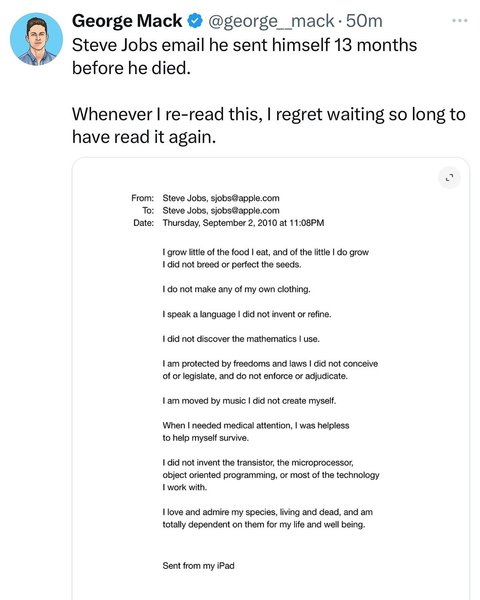The width and height of the screenshot is (480, 600).
Task: Click 'I speak a language I did not invent'
Action: (x=247, y=314)
